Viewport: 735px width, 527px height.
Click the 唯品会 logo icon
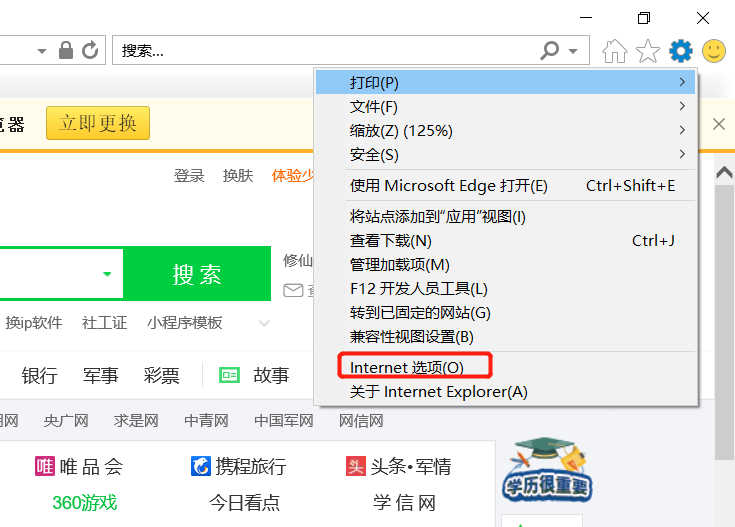(45, 467)
